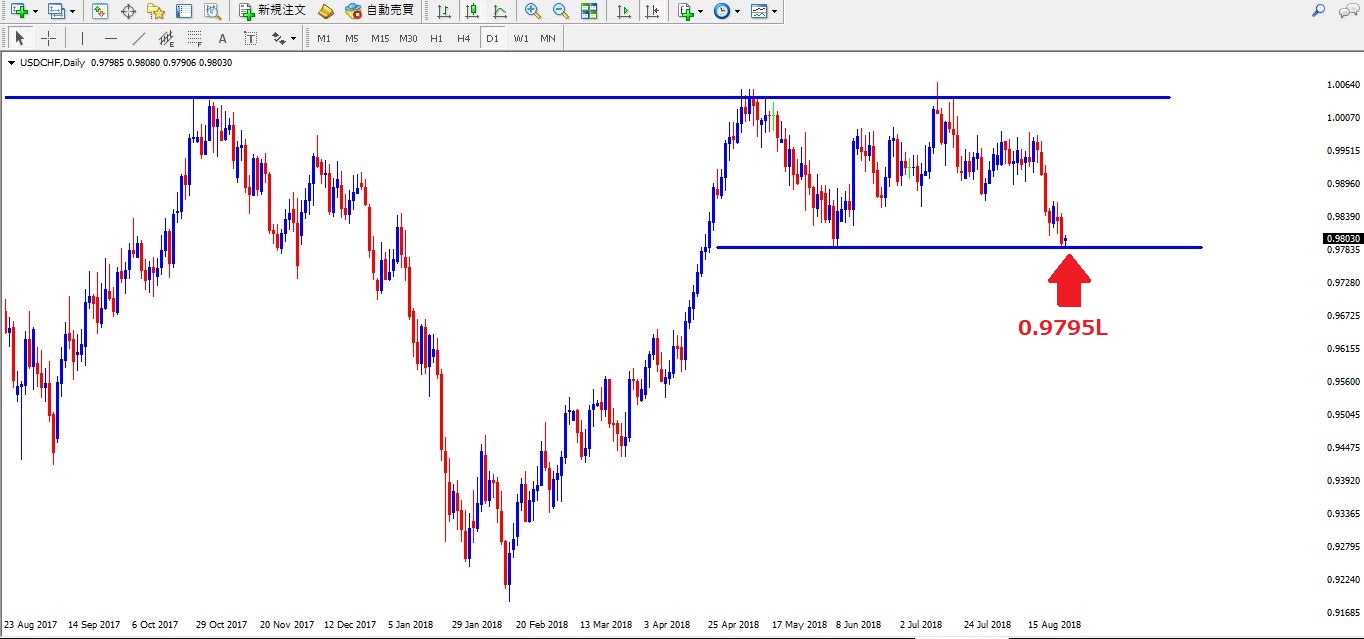Select the W1 weekly timeframe

pyautogui.click(x=521, y=39)
